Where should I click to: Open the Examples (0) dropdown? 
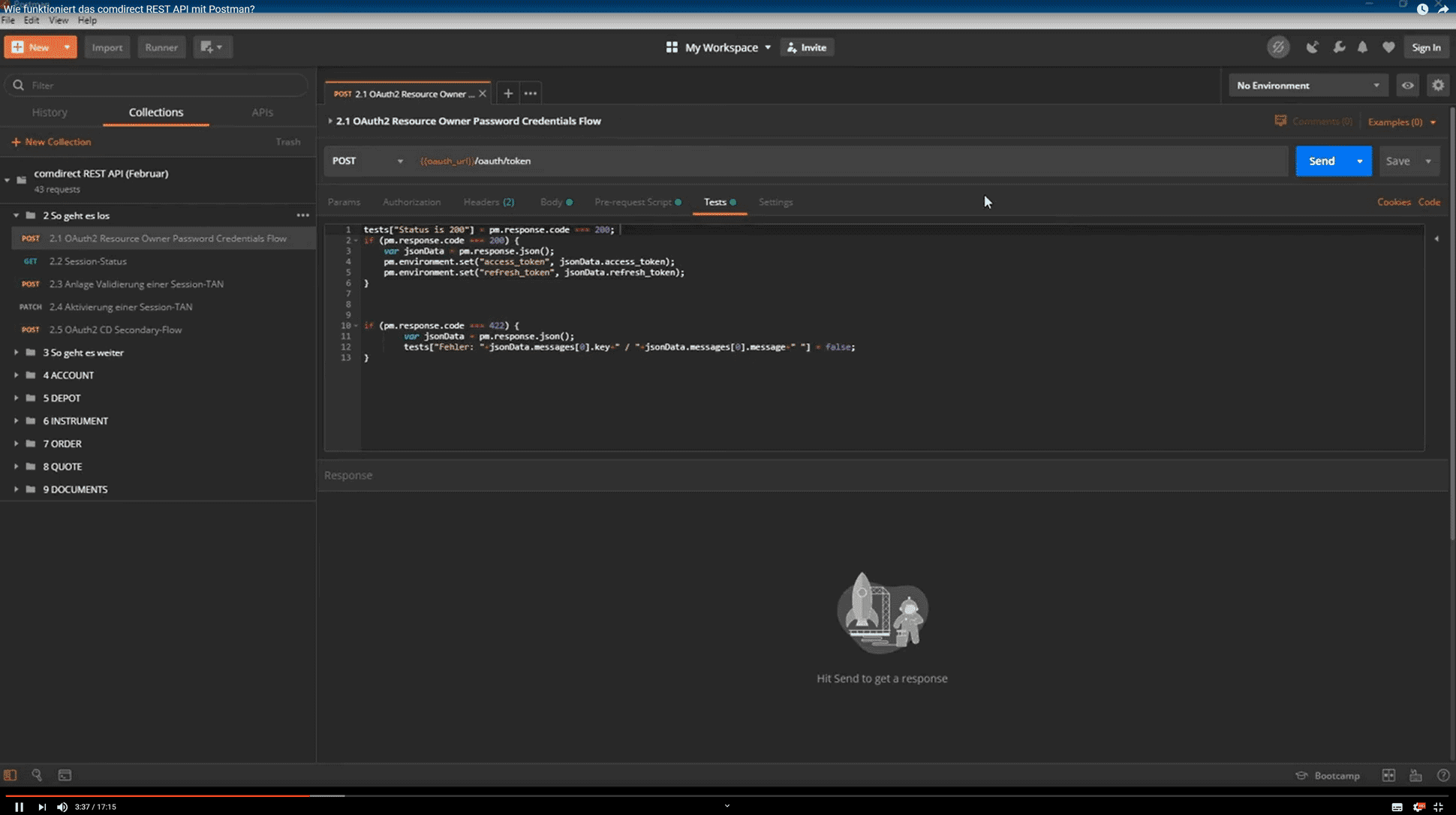(x=1401, y=122)
